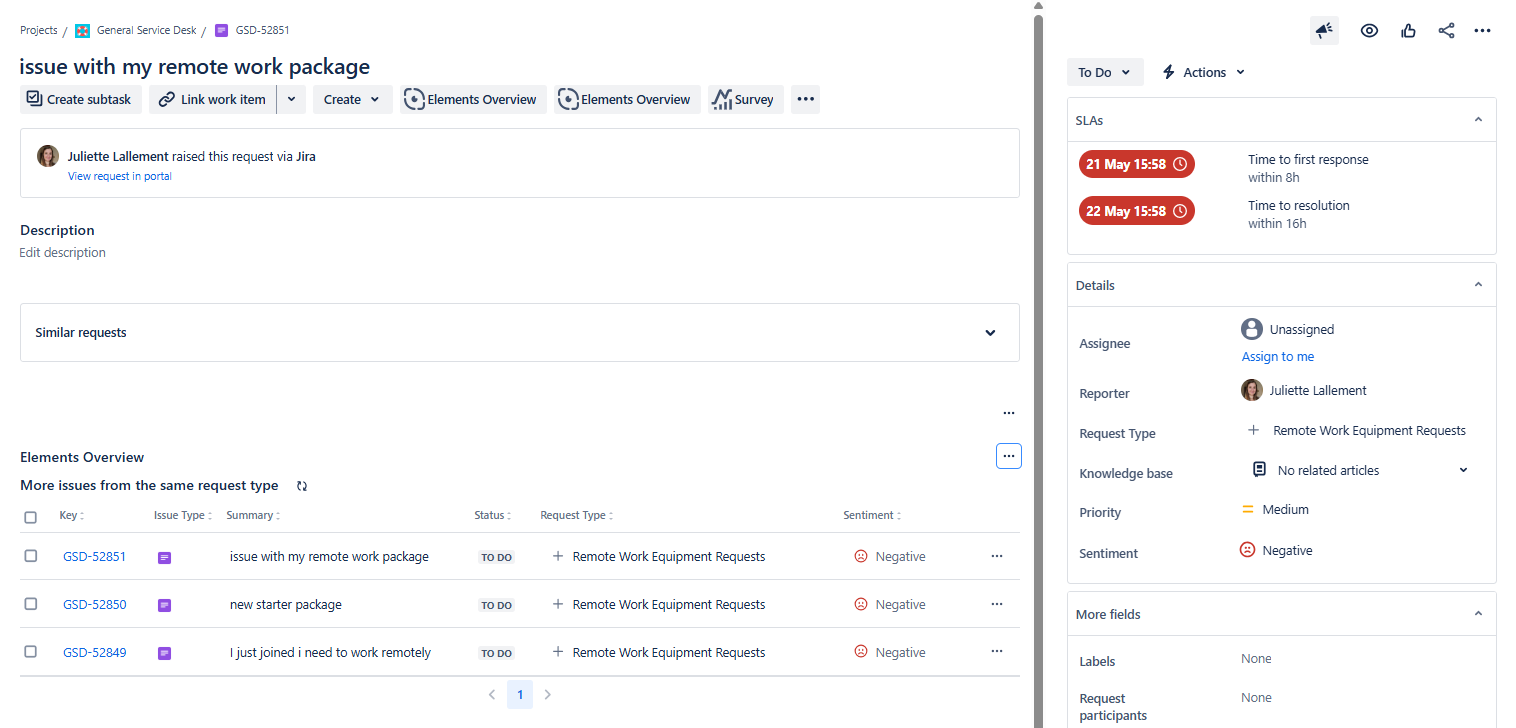
Task: Click the watch eye icon
Action: [x=1369, y=31]
